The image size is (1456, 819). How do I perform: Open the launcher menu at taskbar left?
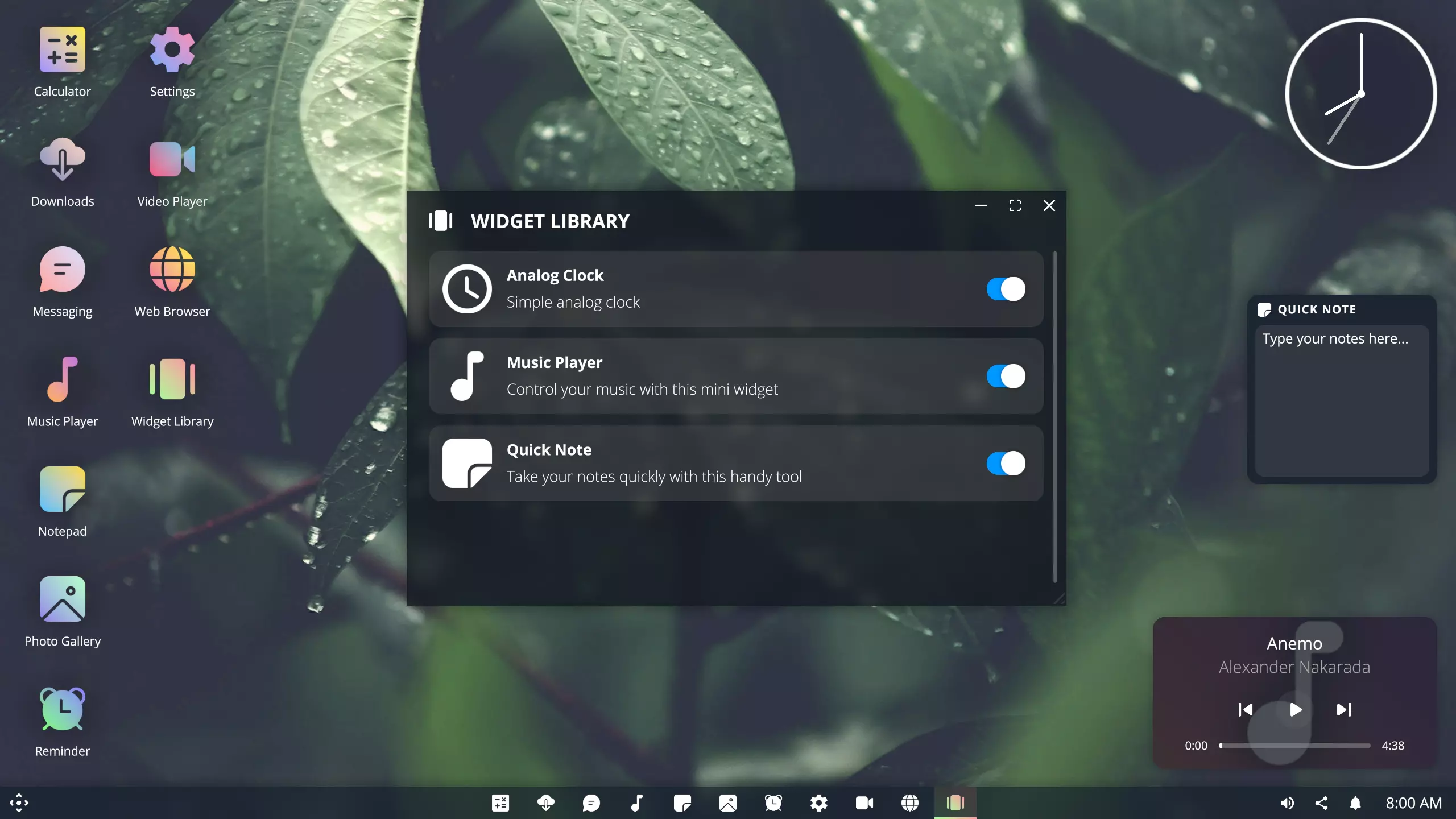pyautogui.click(x=19, y=803)
